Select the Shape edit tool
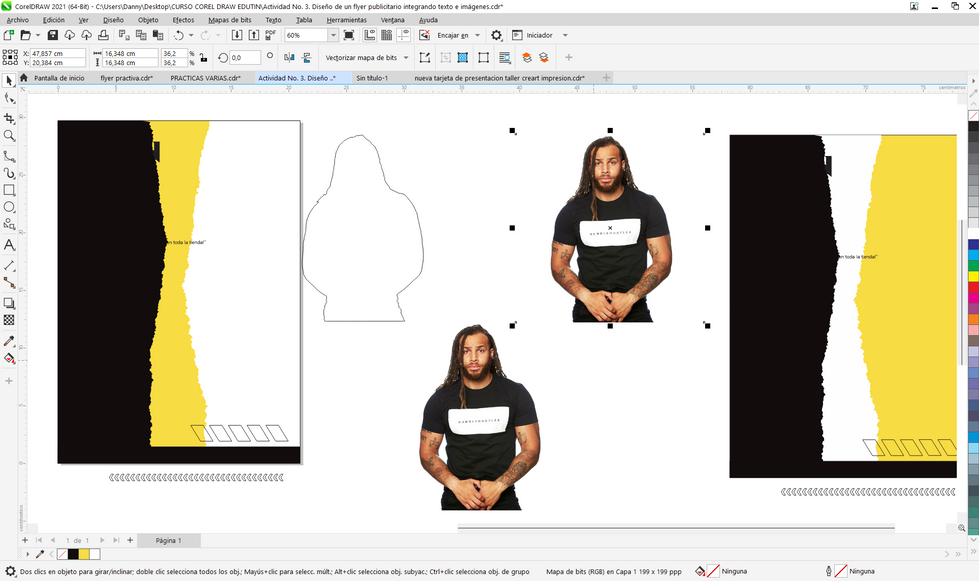The image size is (979, 581). coord(9,99)
